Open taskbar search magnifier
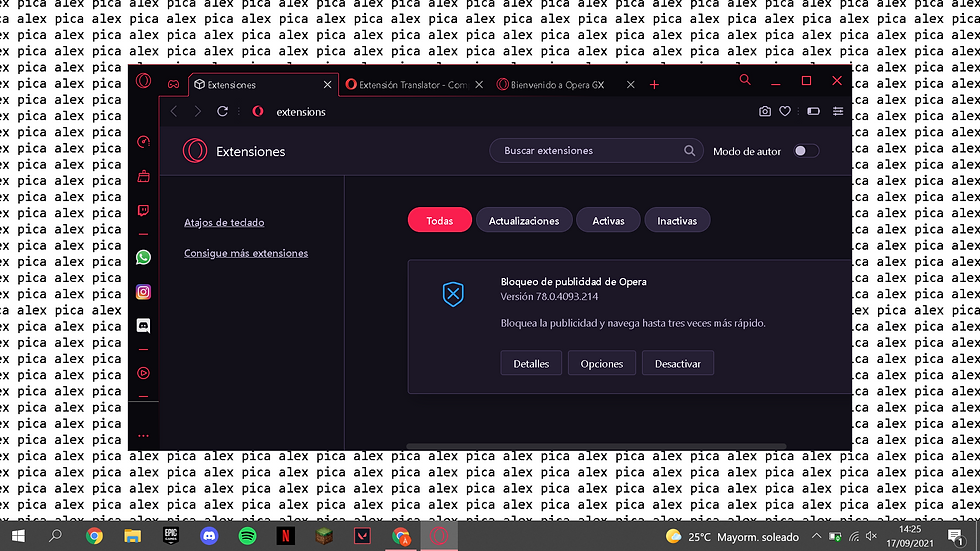The height and width of the screenshot is (551, 980). [55, 536]
